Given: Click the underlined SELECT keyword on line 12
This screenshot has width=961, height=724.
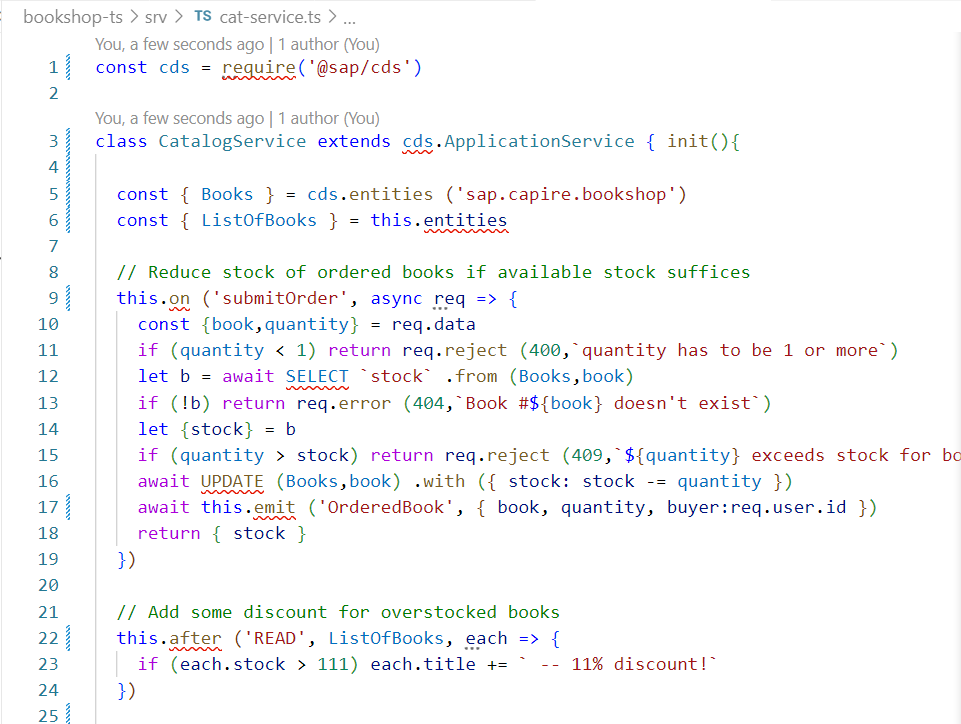Looking at the screenshot, I should tap(317, 376).
